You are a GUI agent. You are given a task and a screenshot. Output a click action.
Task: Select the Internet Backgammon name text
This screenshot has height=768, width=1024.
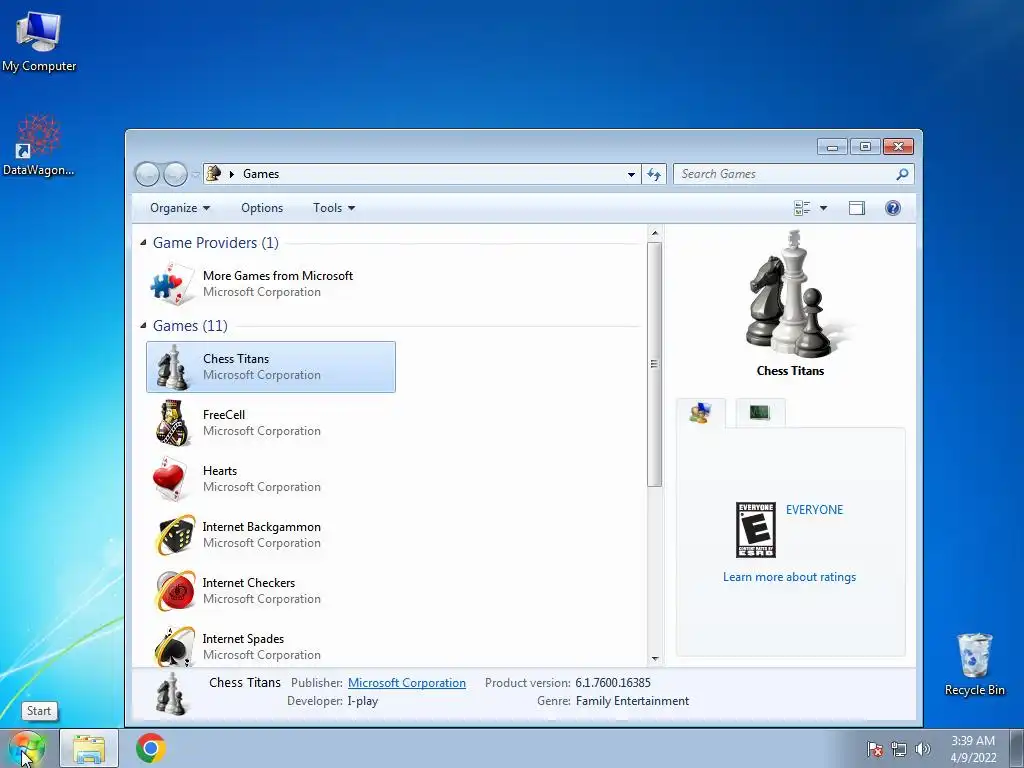(261, 526)
